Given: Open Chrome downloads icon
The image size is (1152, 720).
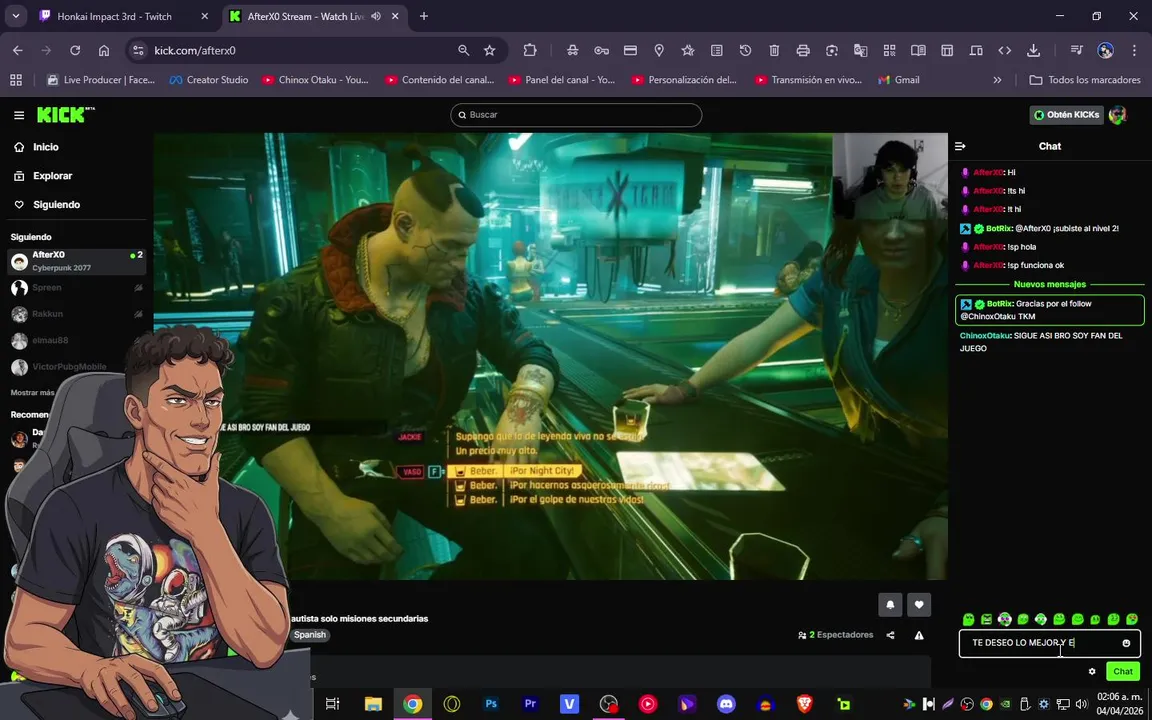Looking at the screenshot, I should pyautogui.click(x=1034, y=51).
